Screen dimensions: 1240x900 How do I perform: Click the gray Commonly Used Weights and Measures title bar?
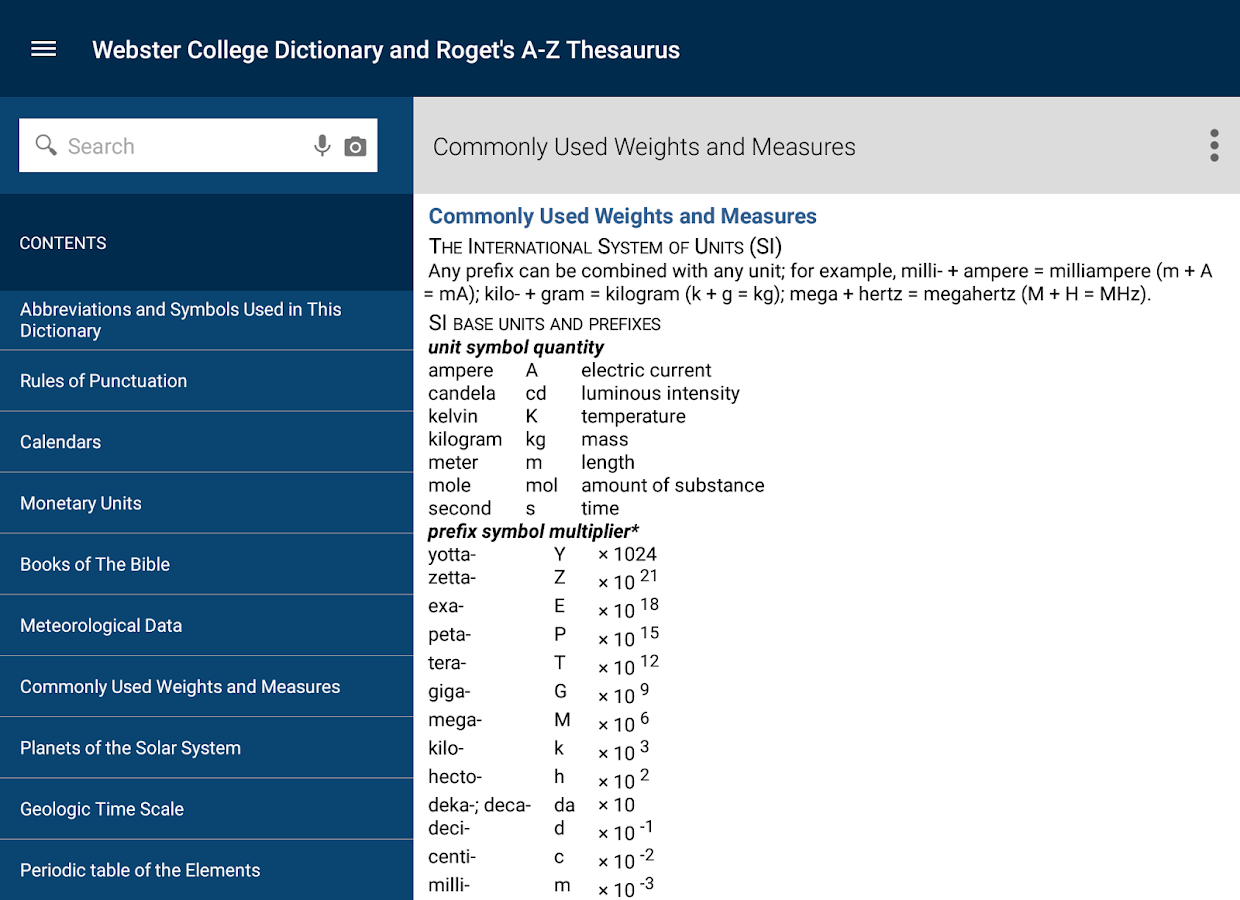826,146
